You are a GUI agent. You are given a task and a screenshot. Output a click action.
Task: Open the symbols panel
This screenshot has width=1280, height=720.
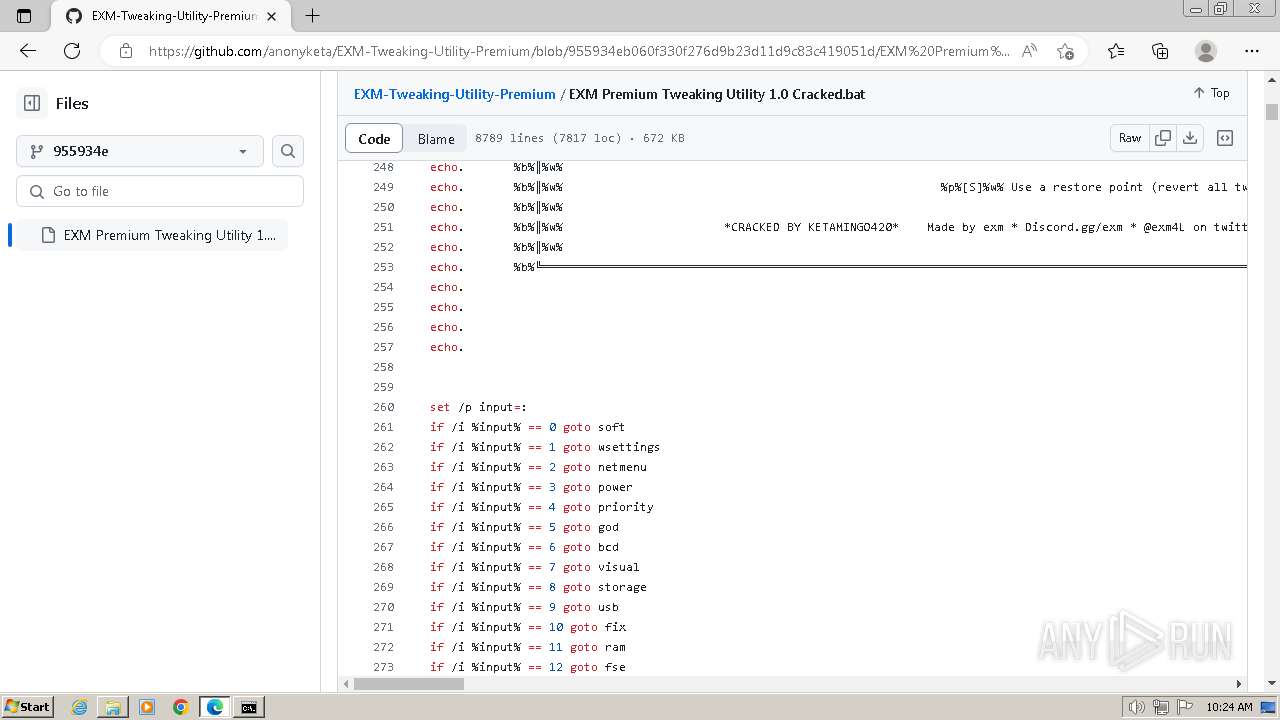(x=1225, y=138)
